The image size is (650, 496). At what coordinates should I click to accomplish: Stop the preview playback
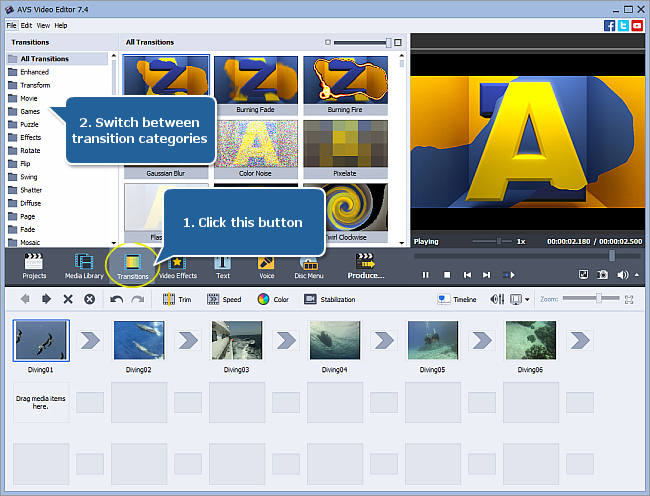click(447, 275)
